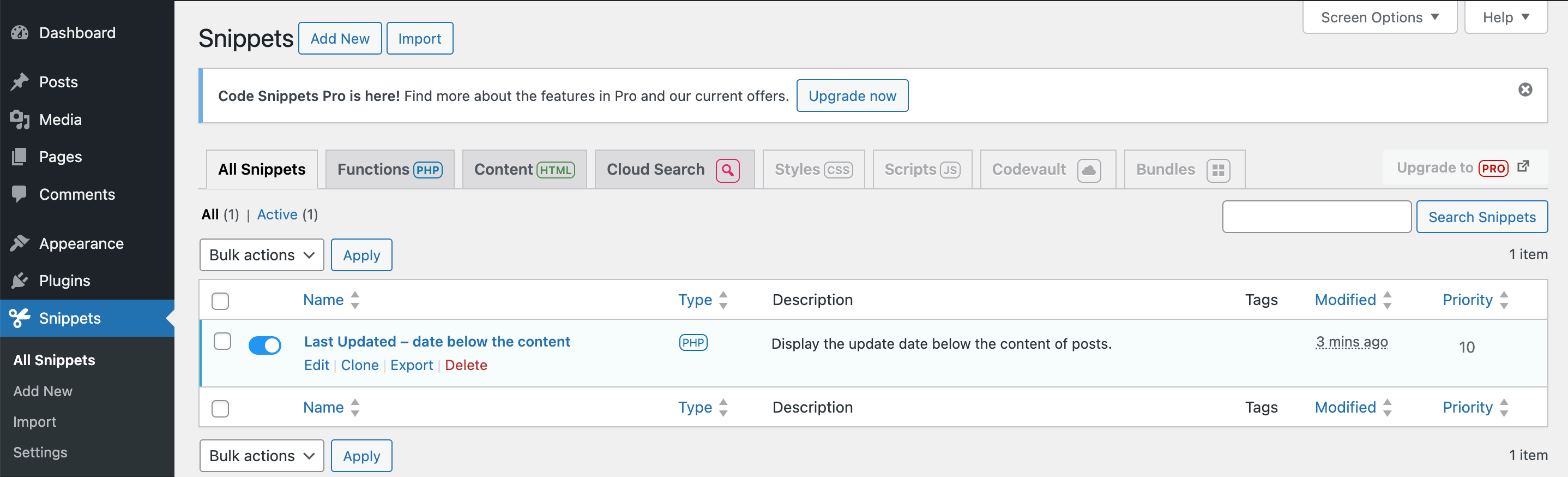Open the top Bulk actions dropdown

262,255
